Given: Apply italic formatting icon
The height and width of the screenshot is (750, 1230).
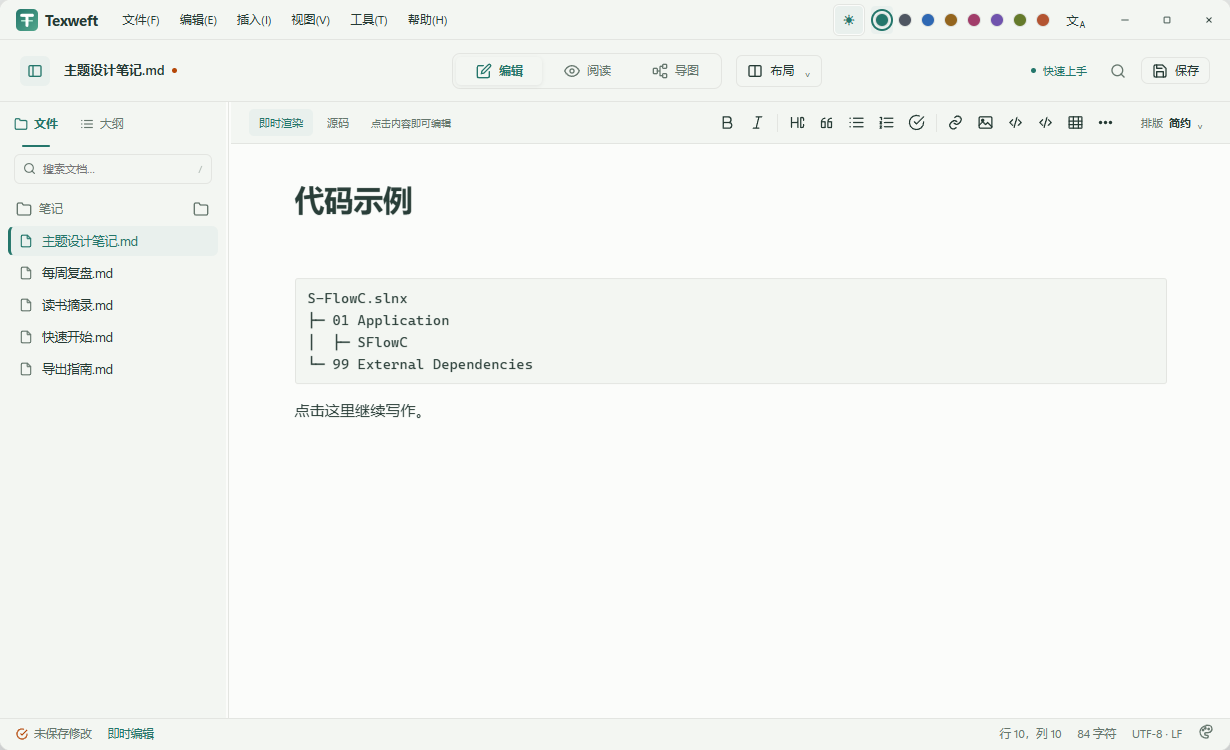Looking at the screenshot, I should 757,123.
